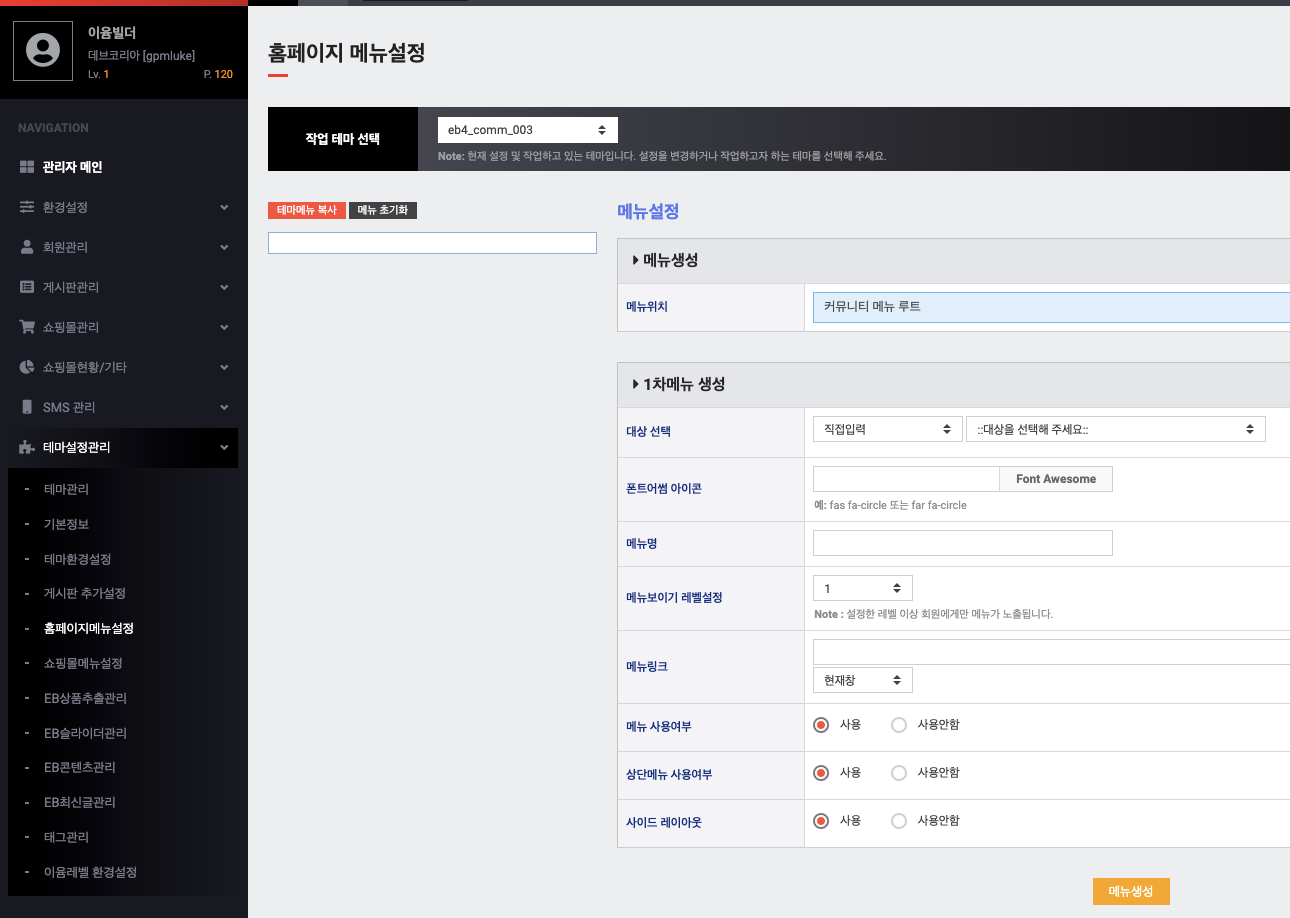Viewport: 1290px width, 918px height.
Task: Click the 이윰빌더 username text
Action: pos(112,33)
